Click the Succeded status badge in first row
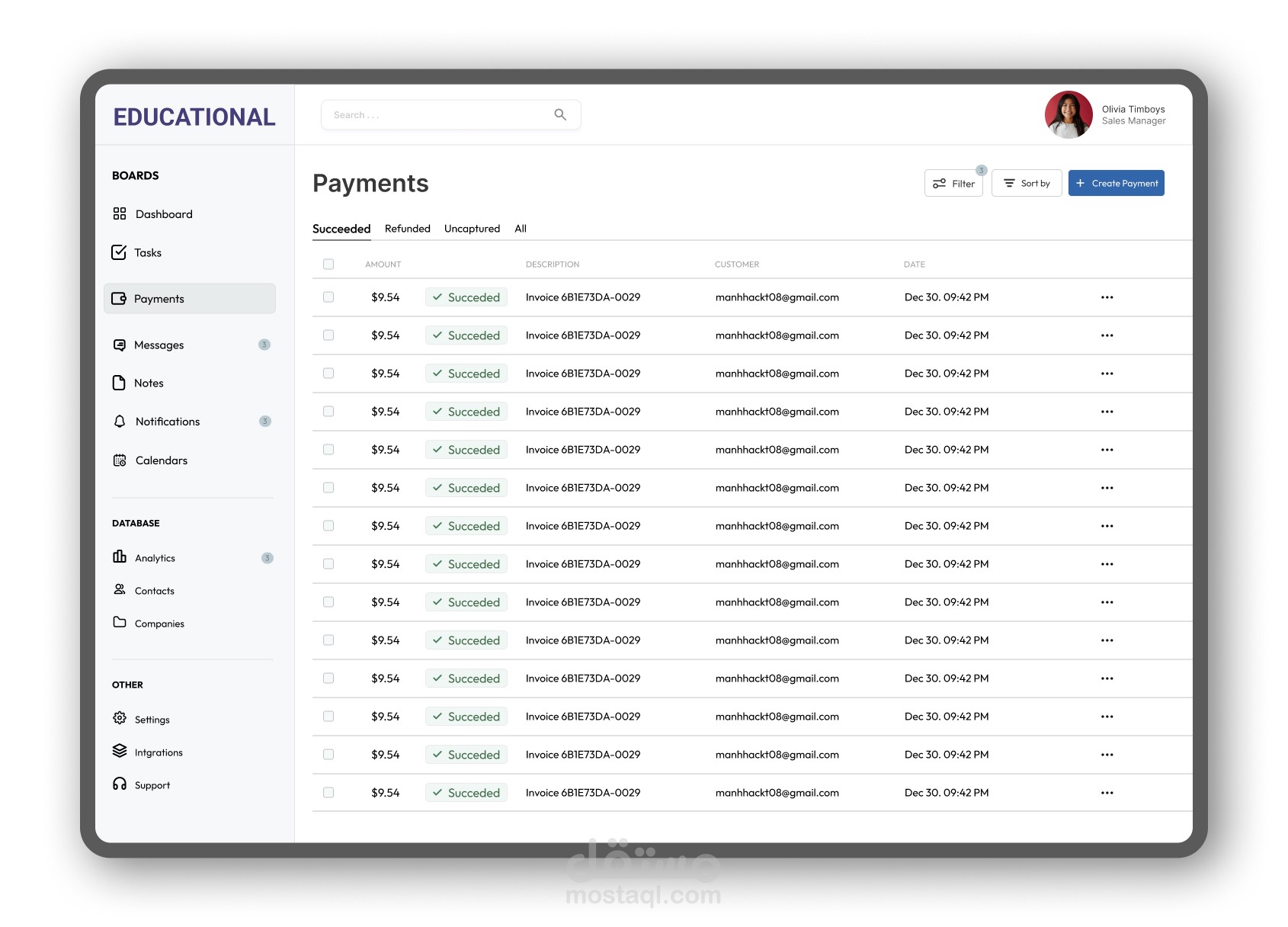 click(466, 297)
